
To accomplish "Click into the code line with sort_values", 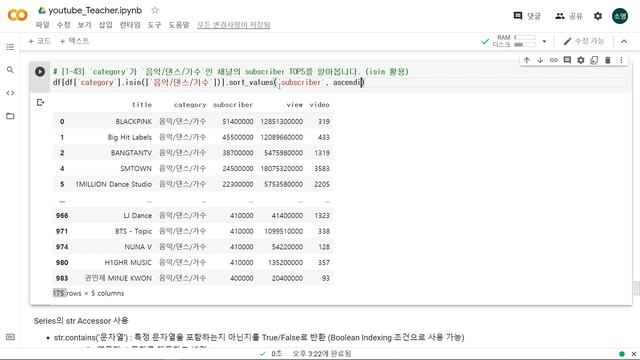I will click(209, 82).
